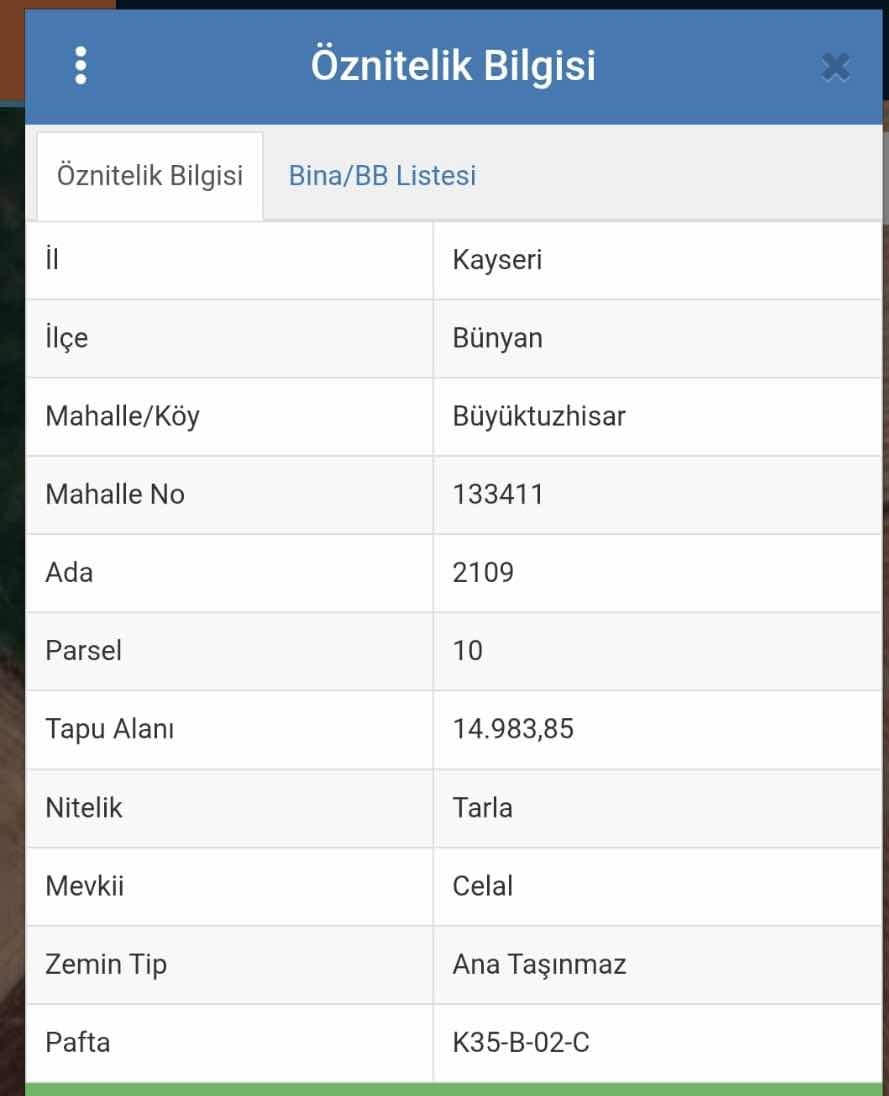This screenshot has height=1096, width=889.
Task: Select the Pafta value K35-B-02-C
Action: pos(521,1043)
